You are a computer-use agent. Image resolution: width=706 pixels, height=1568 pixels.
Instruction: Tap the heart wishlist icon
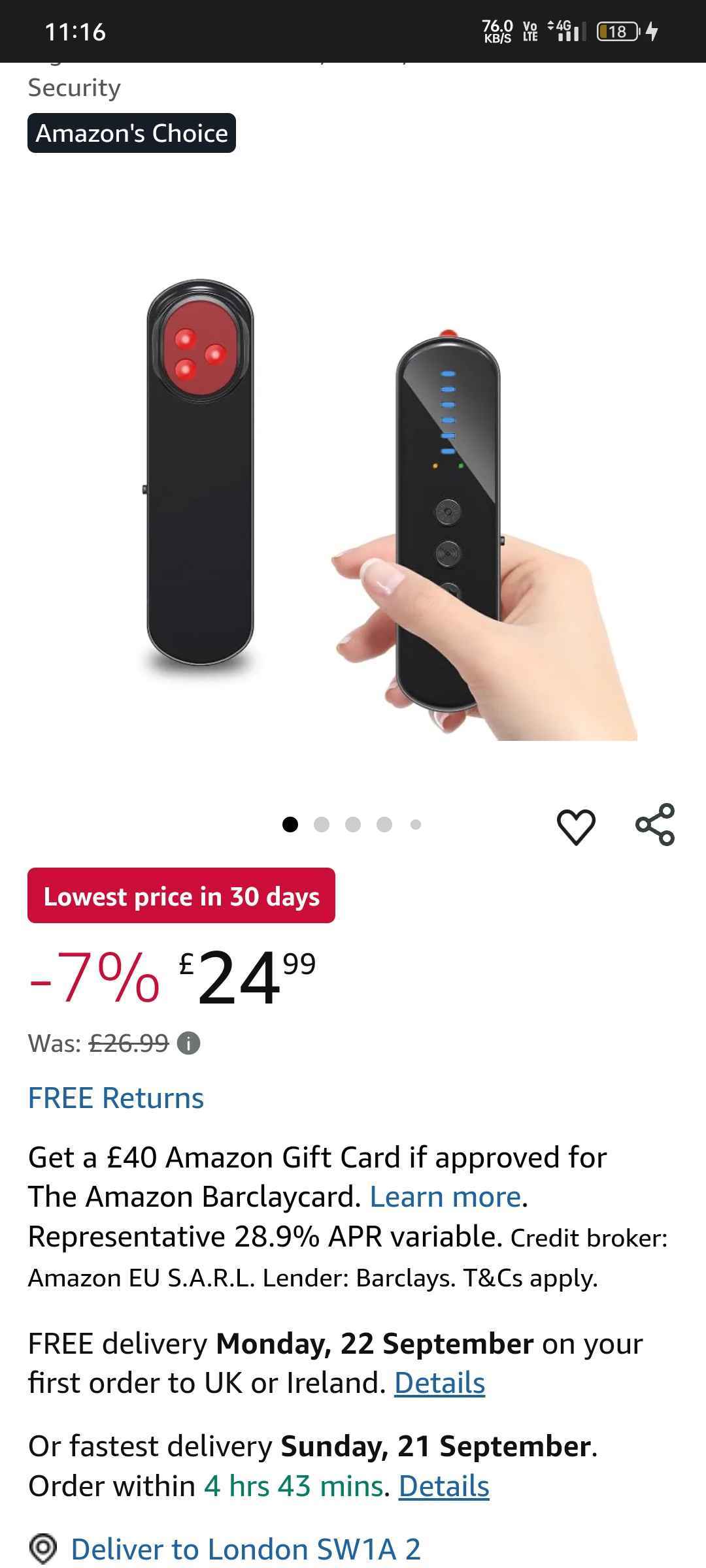[x=576, y=826]
